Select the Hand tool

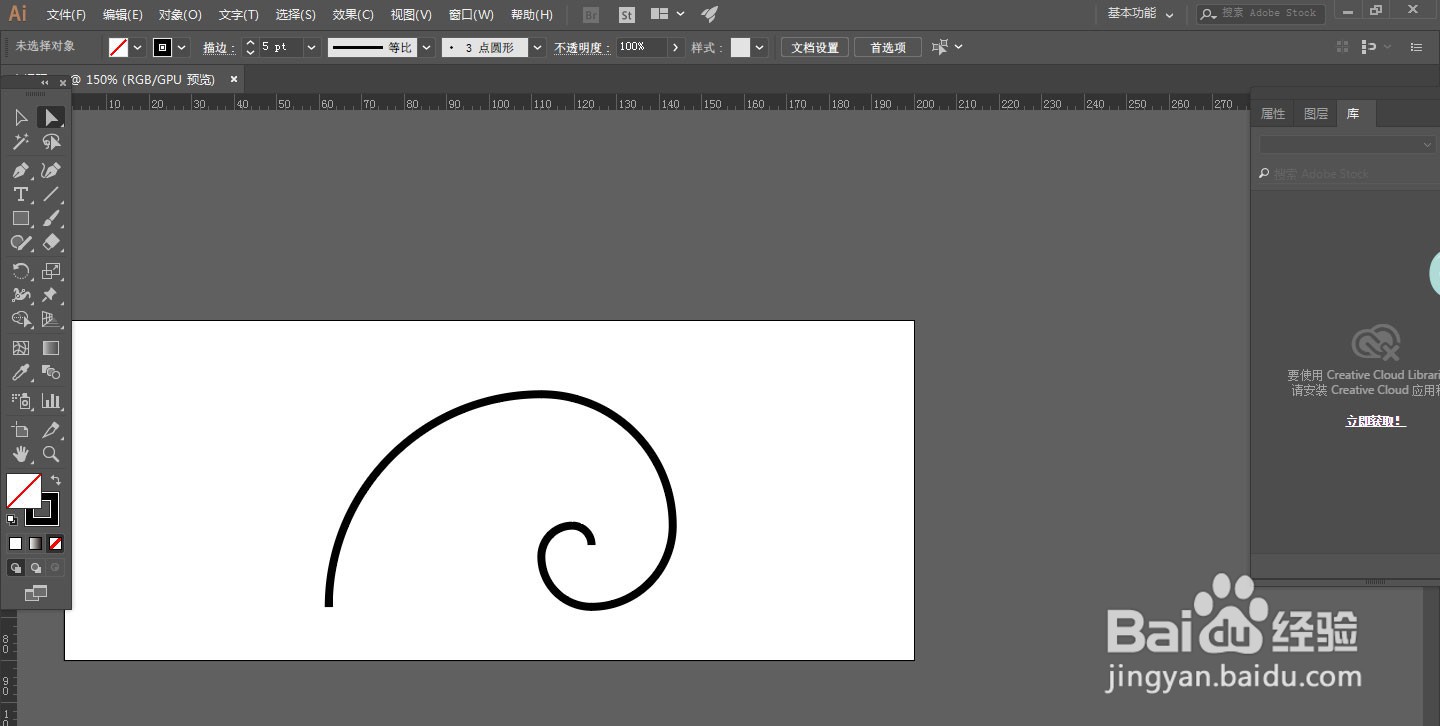(21, 454)
